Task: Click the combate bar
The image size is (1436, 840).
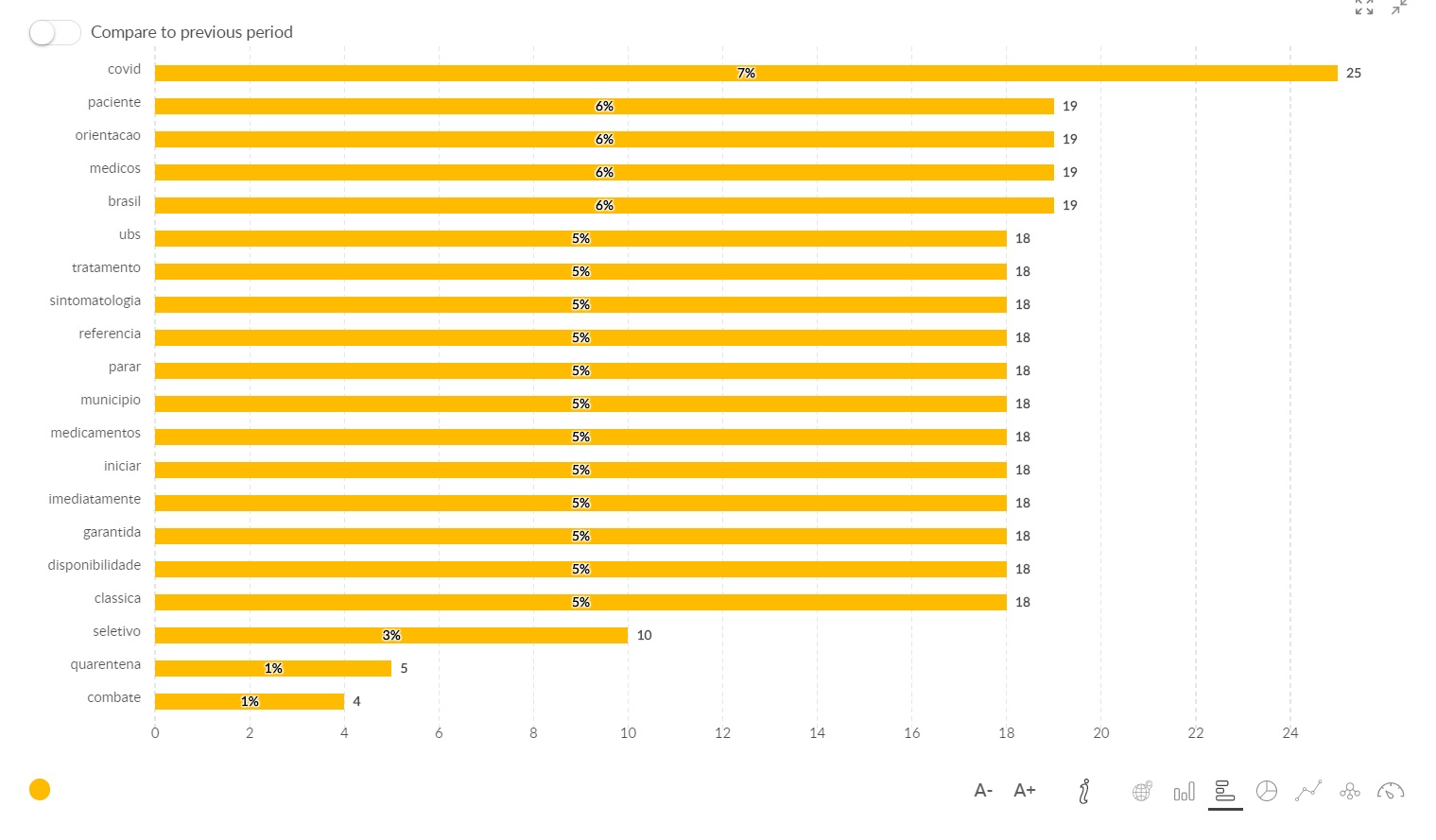Action: (x=250, y=702)
